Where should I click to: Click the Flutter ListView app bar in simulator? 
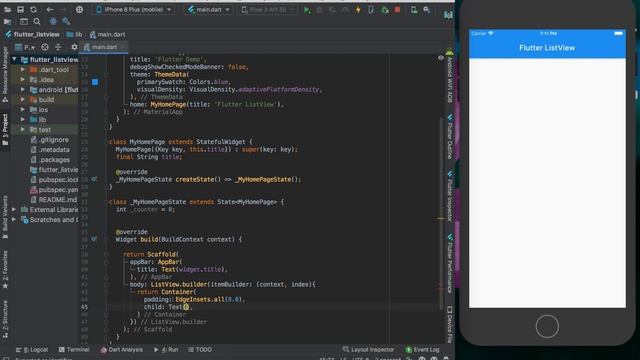547,48
